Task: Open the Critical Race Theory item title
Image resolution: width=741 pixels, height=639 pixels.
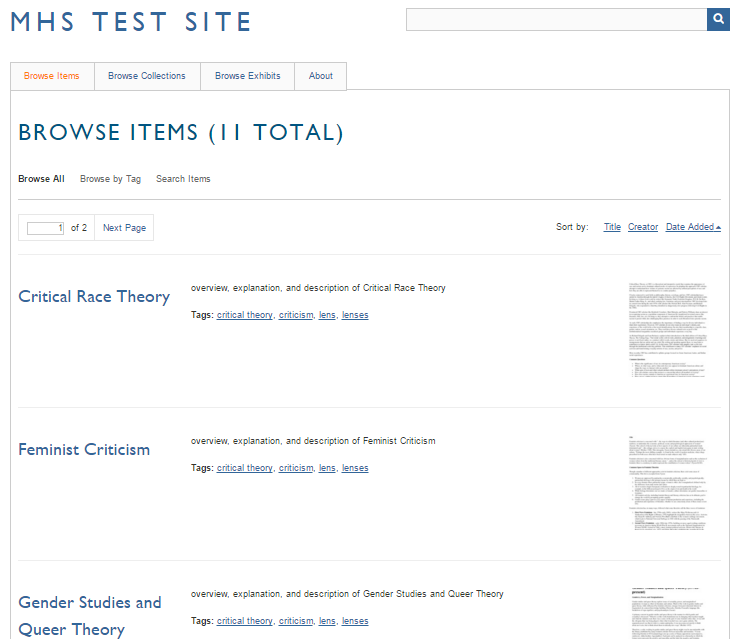Action: 94,297
